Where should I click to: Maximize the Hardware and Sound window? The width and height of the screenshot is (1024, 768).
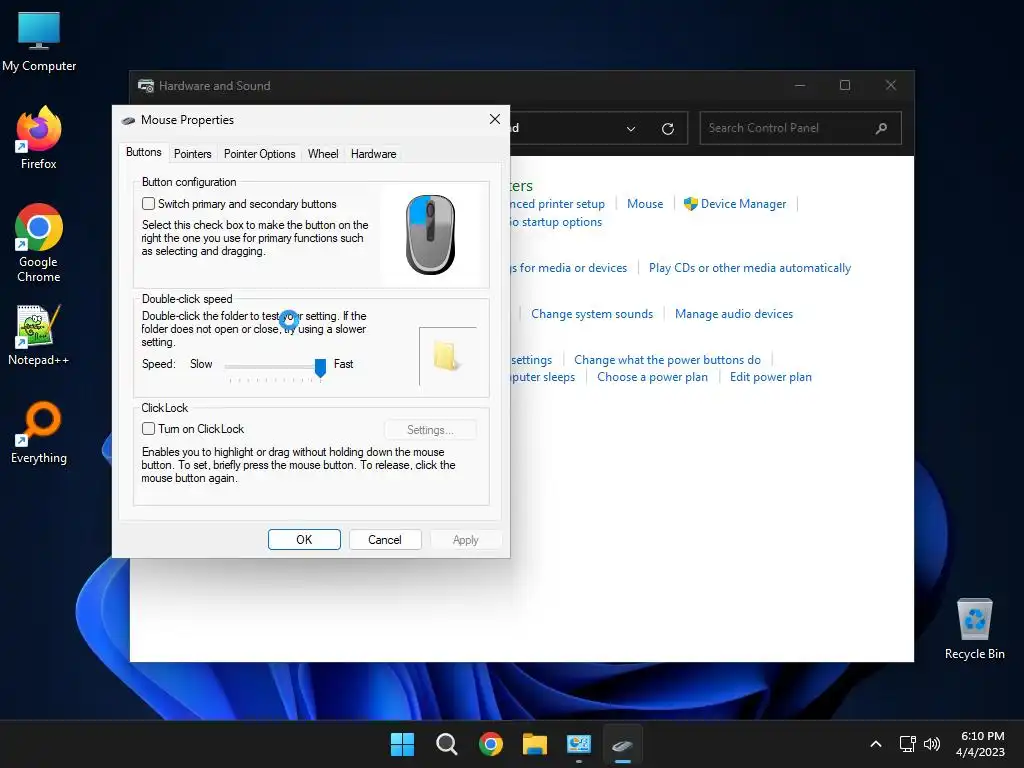(x=845, y=86)
